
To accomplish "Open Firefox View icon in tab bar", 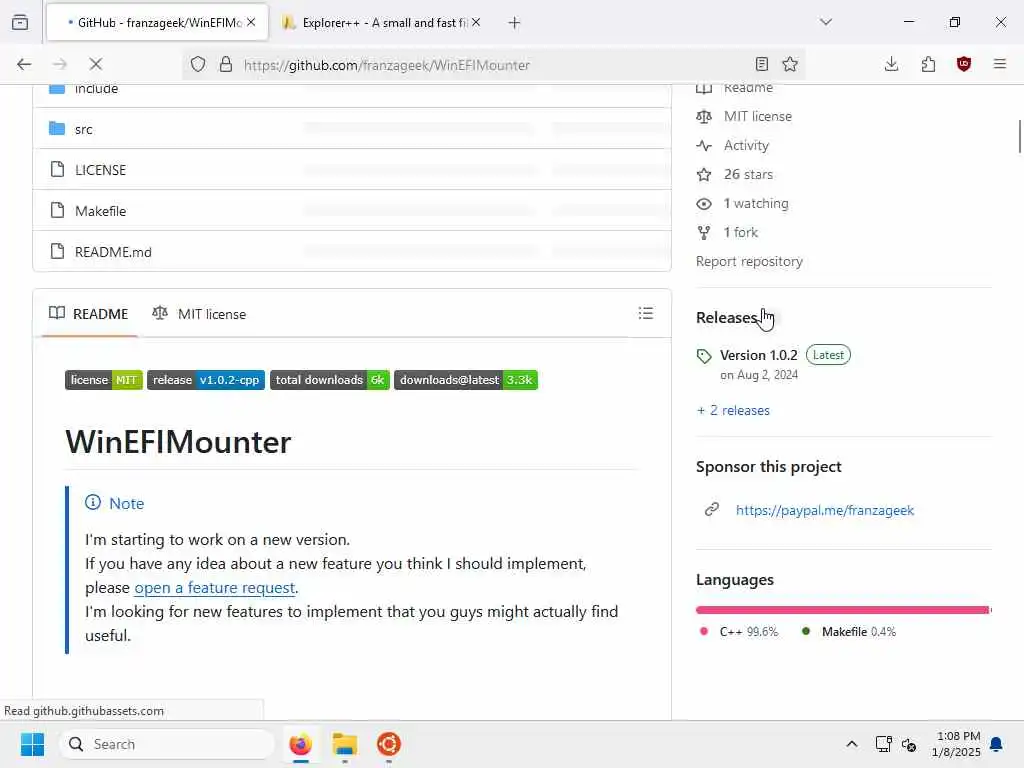I will point(20,22).
